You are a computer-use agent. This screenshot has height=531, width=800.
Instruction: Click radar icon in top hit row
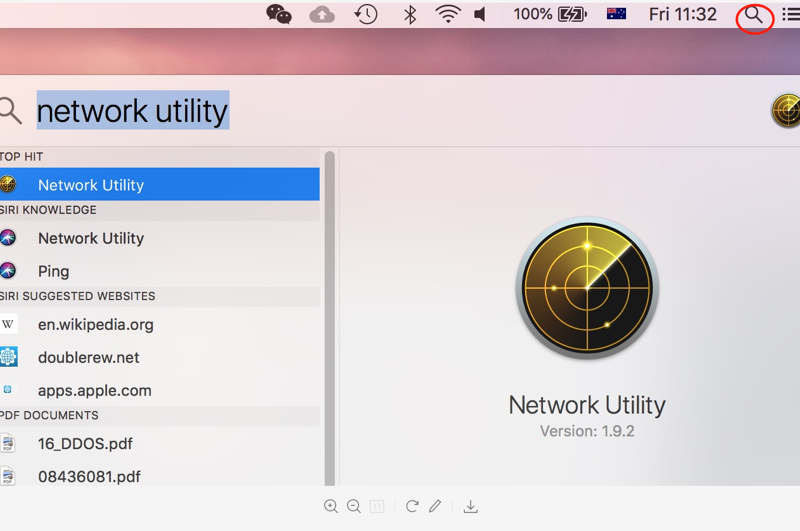(8, 184)
